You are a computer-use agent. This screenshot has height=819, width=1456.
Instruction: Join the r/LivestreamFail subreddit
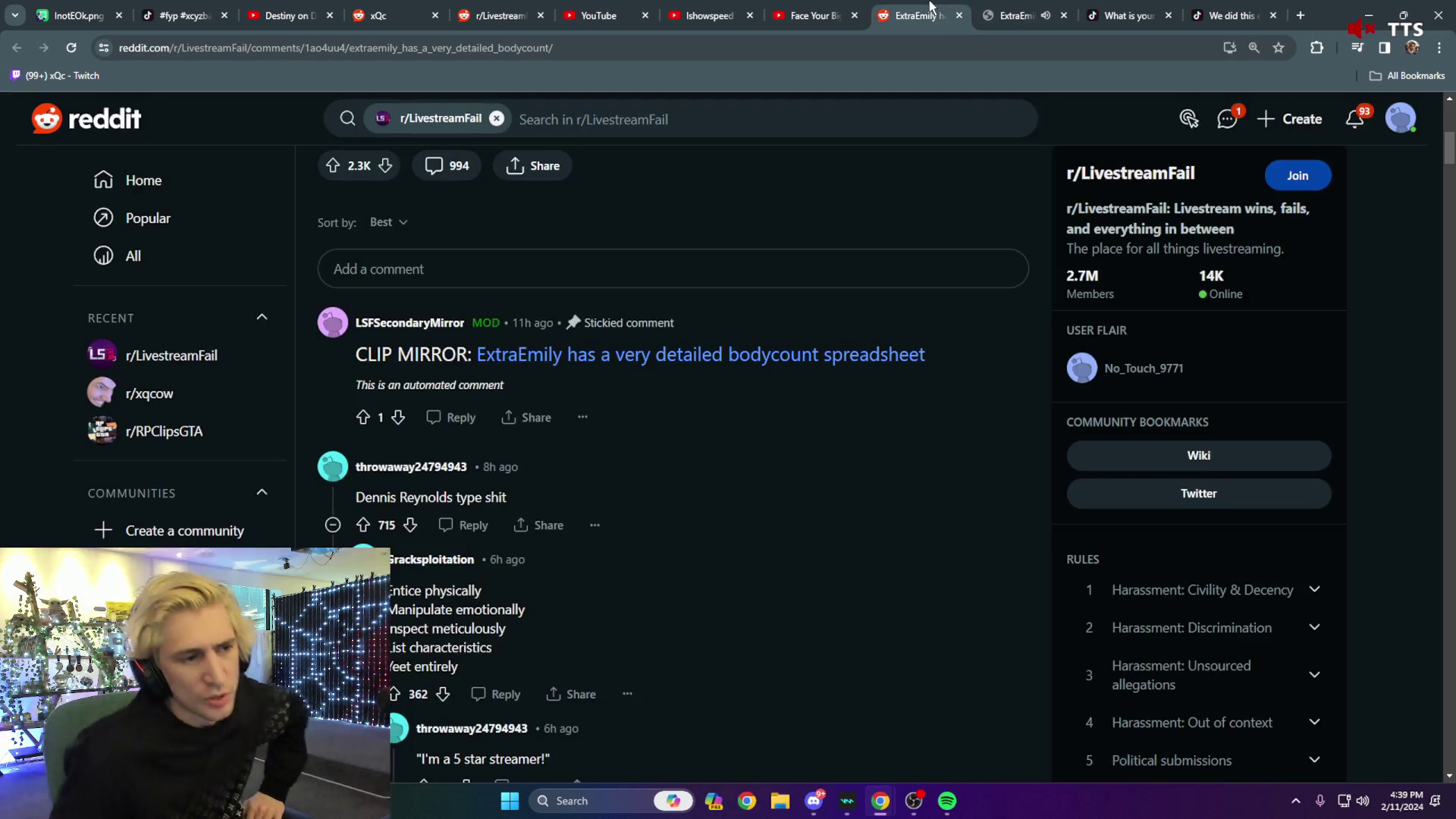1298,175
